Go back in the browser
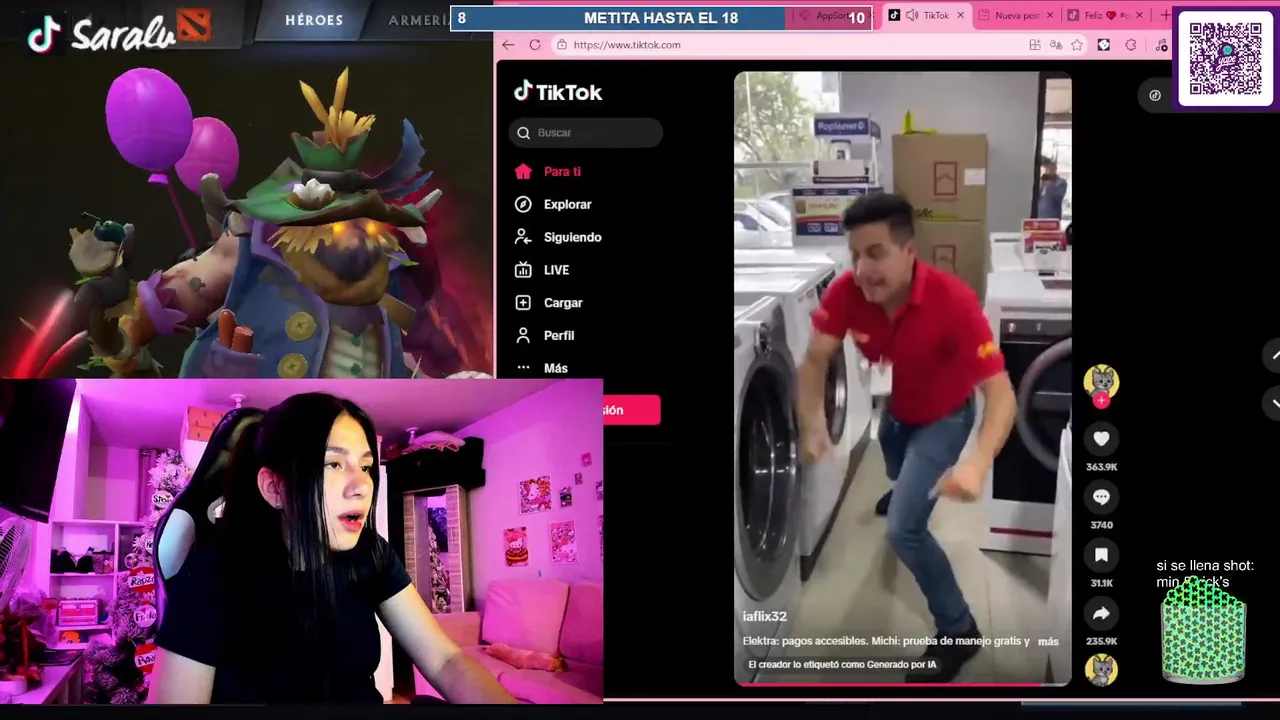The height and width of the screenshot is (720, 1280). 508,45
